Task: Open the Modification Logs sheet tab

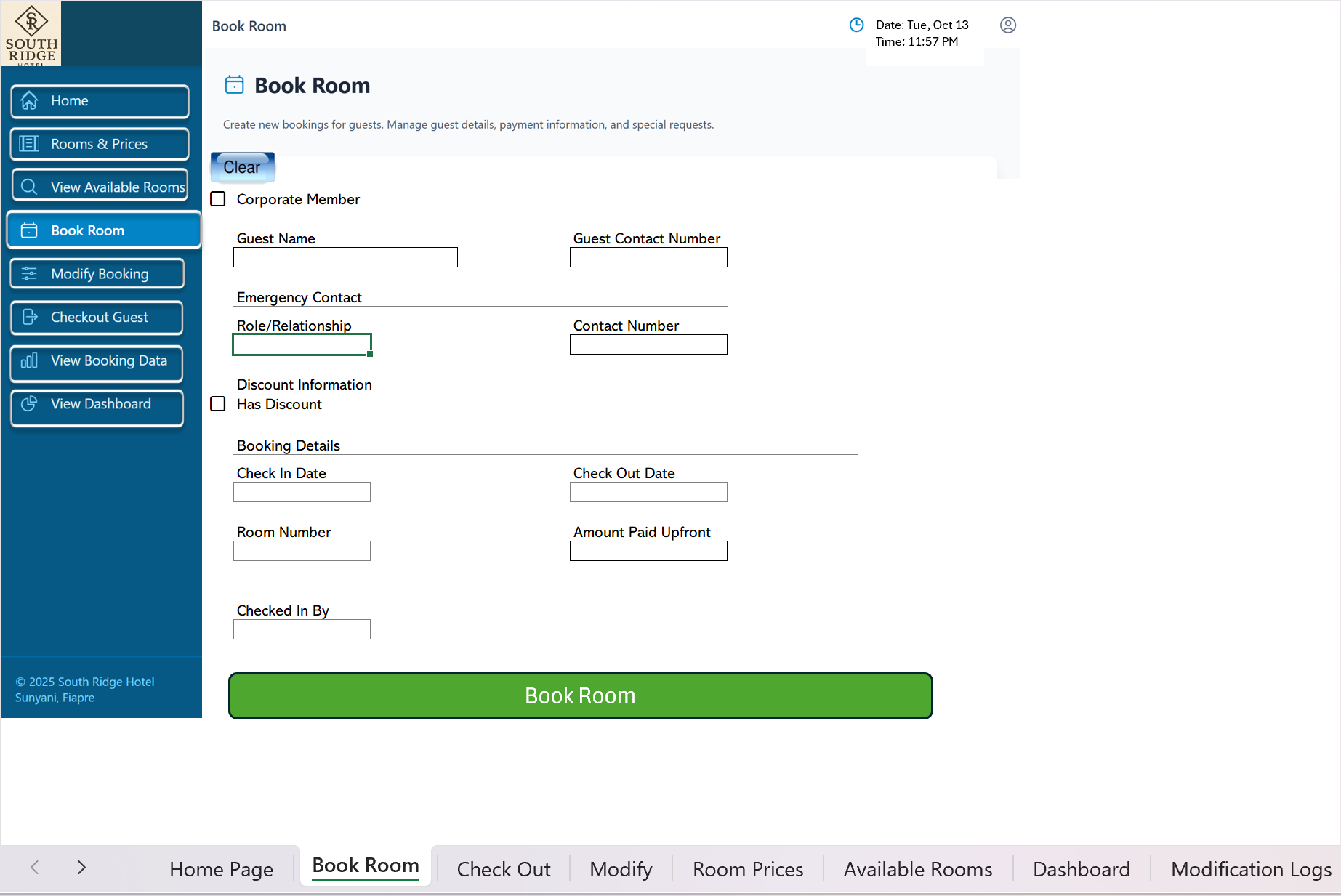Action: (x=1251, y=869)
